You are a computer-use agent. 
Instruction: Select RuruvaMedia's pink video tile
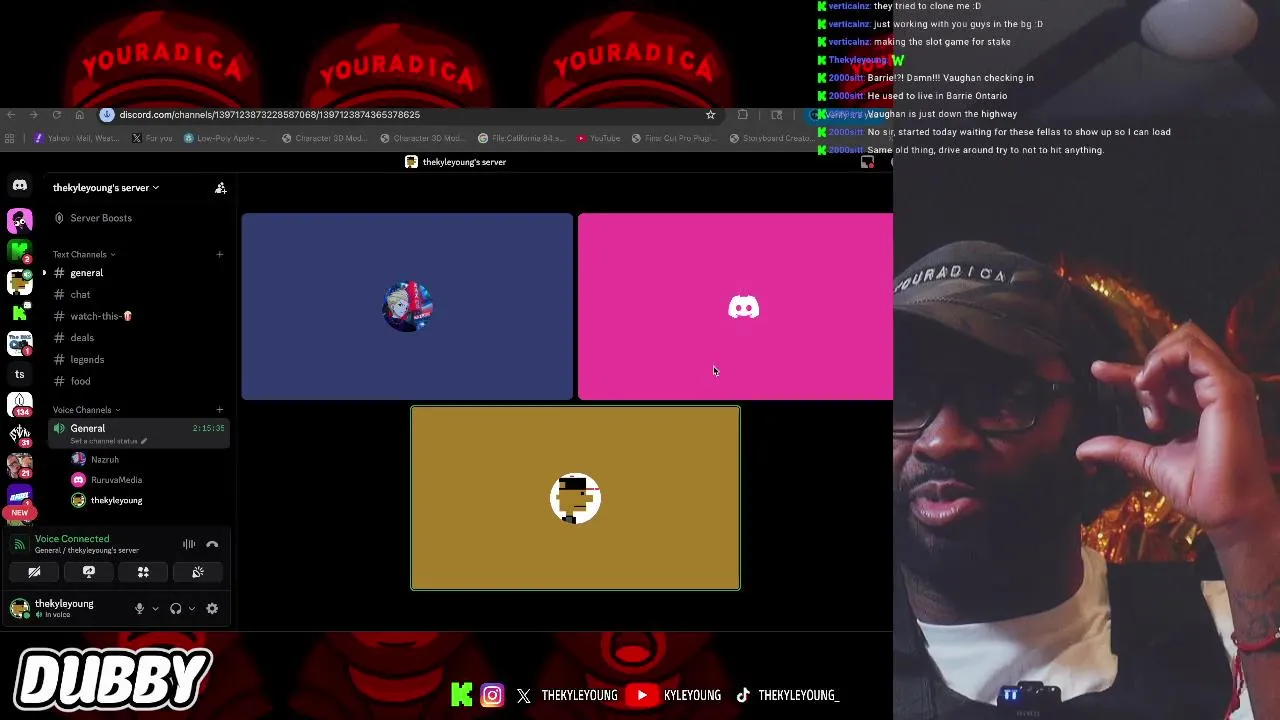pos(735,306)
